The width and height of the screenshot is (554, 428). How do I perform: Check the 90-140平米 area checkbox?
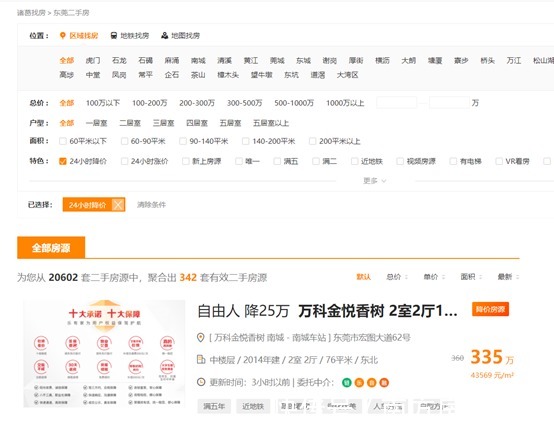tap(183, 141)
